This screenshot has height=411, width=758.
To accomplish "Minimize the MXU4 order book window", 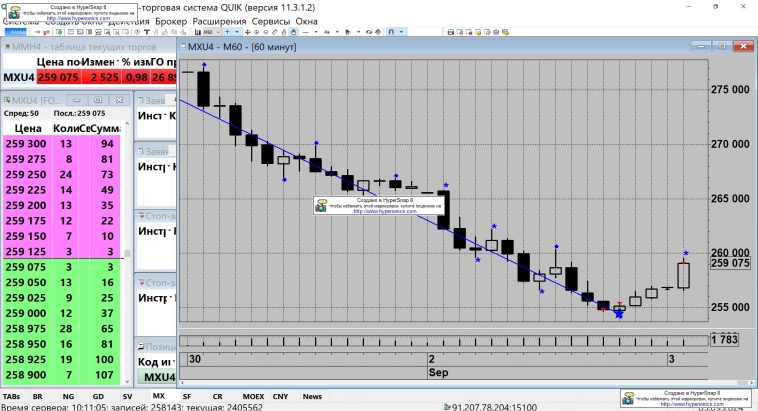I will [76, 100].
